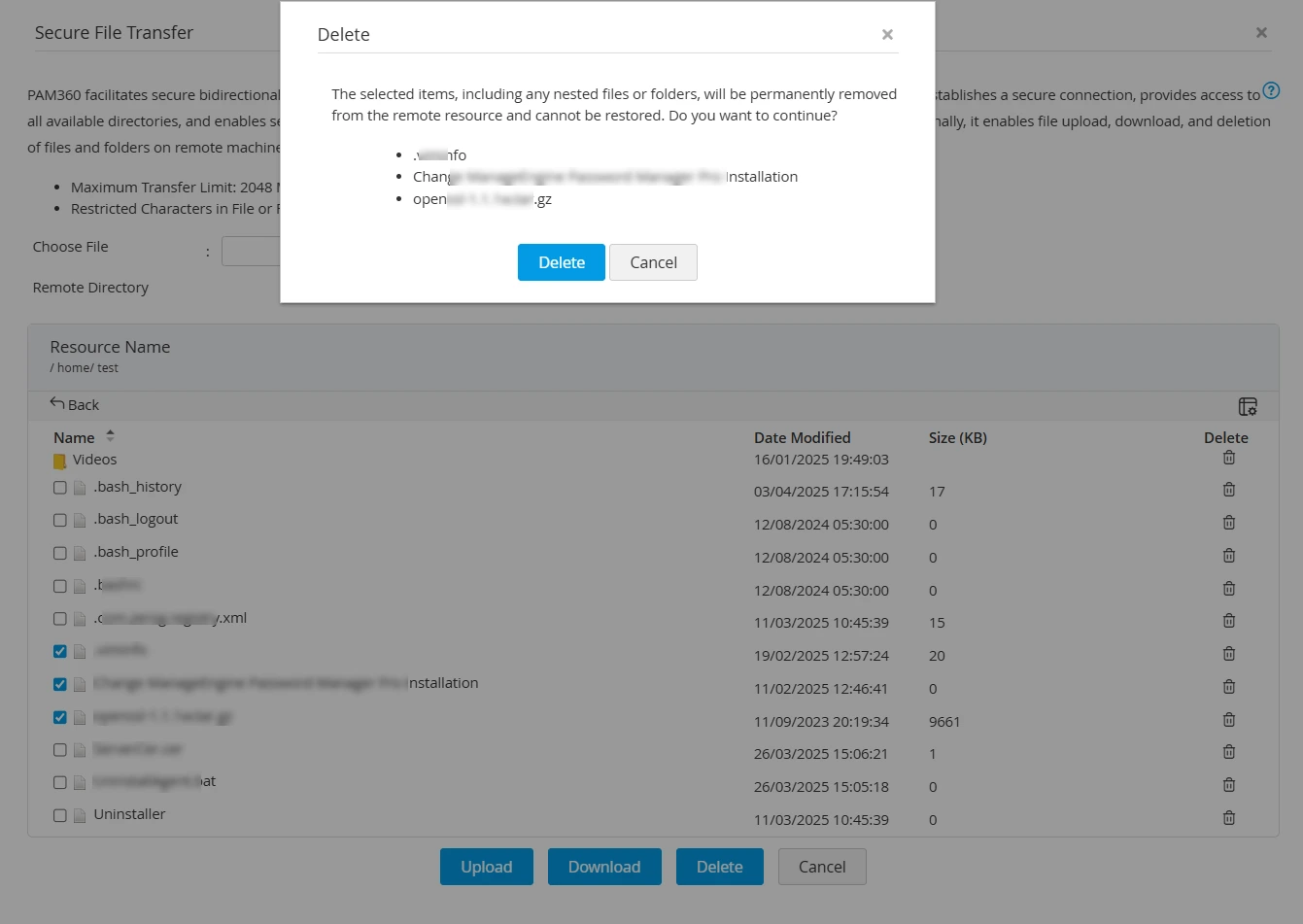Sort by Name column arrow
This screenshot has width=1303, height=924.
(x=110, y=436)
